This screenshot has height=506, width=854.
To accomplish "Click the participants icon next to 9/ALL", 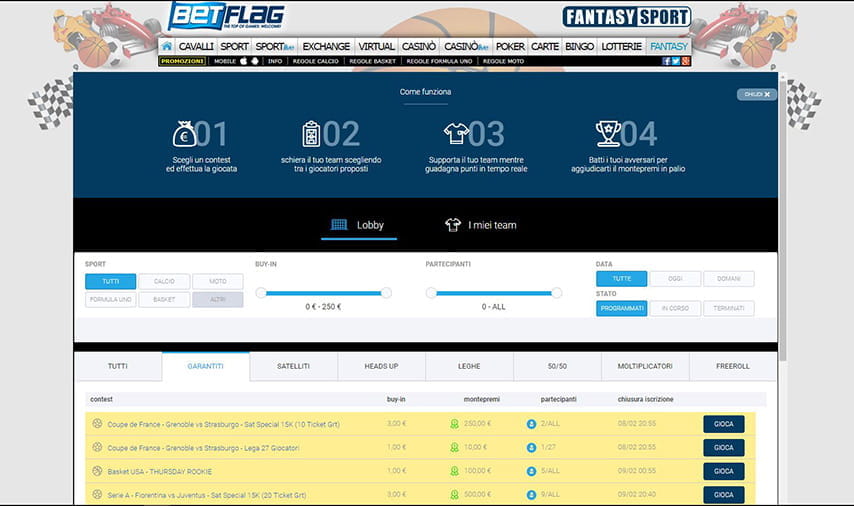I will (x=531, y=495).
